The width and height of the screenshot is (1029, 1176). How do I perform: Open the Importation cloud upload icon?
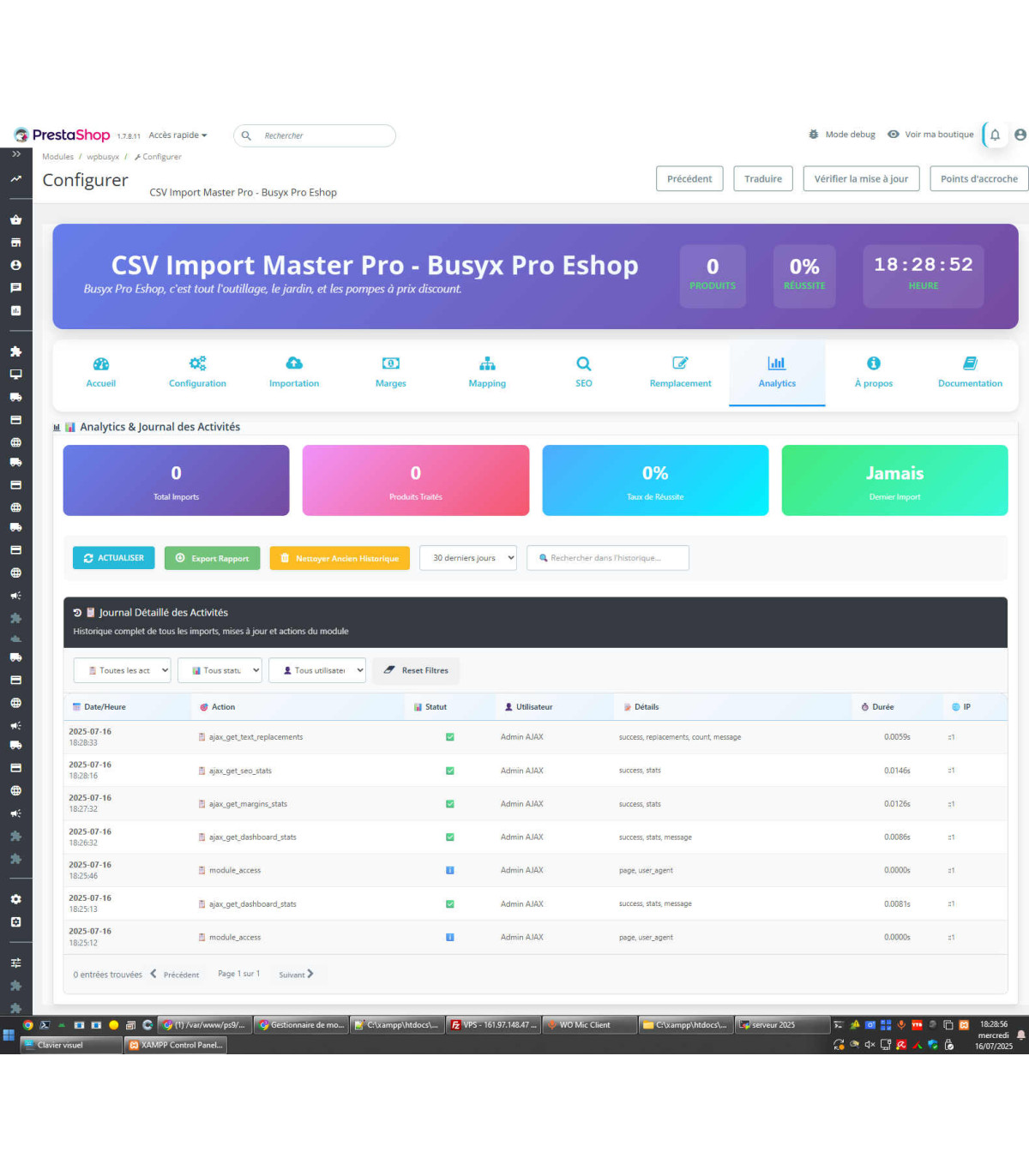click(294, 363)
